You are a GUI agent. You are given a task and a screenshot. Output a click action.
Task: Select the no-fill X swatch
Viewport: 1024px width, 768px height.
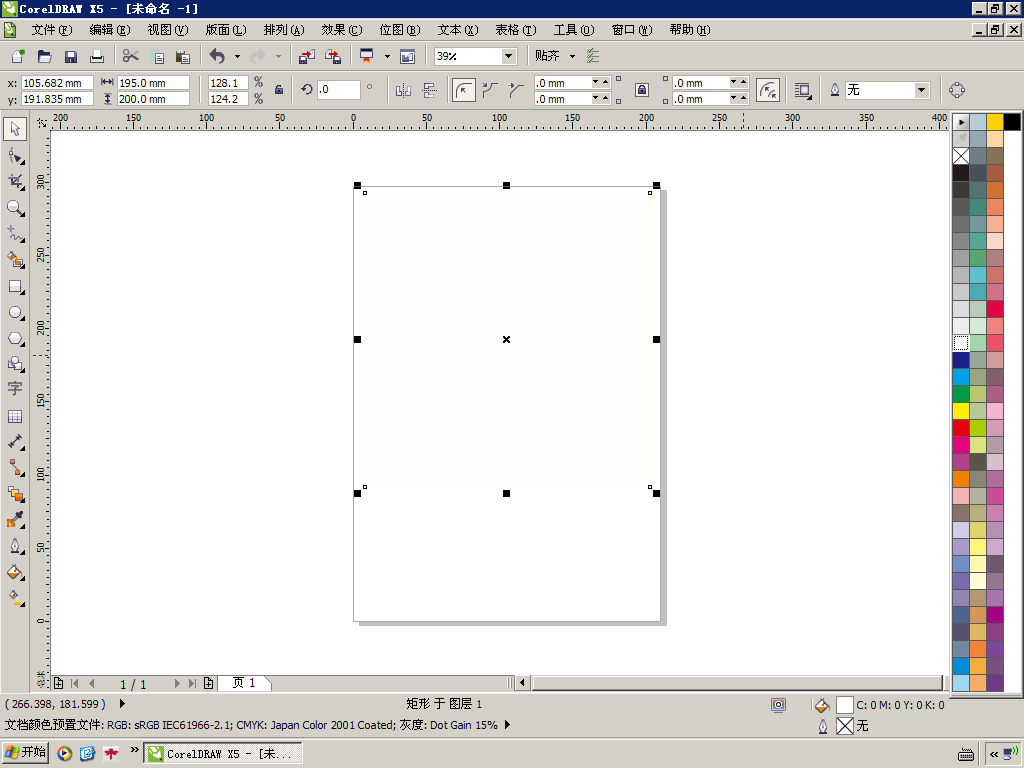961,156
